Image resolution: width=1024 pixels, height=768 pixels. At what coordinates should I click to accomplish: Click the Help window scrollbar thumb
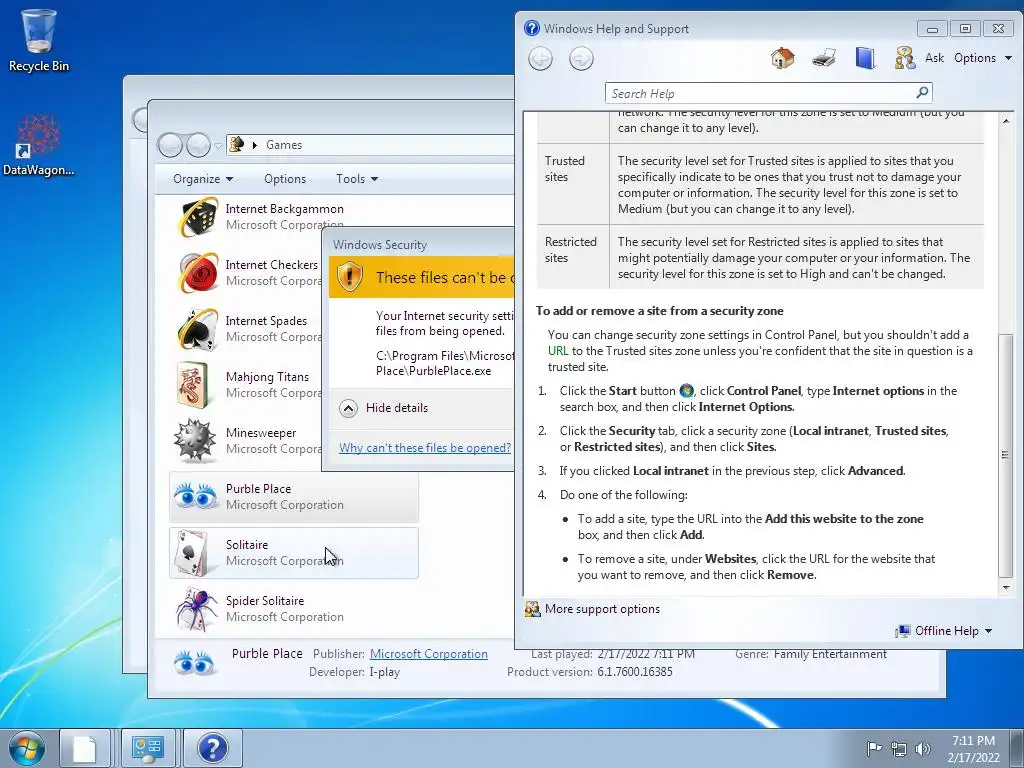[1006, 455]
